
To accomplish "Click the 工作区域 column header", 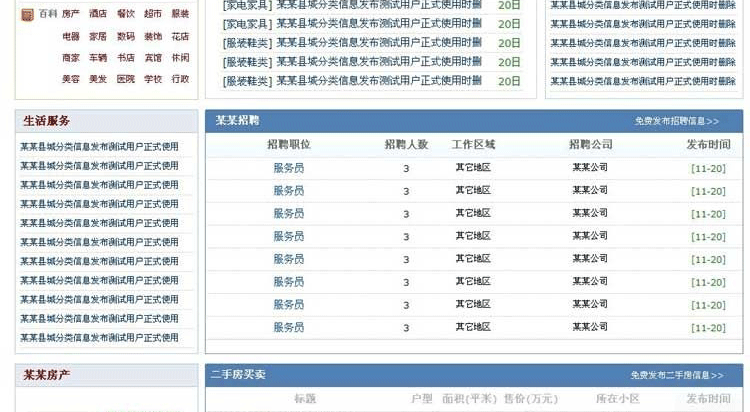I will pos(473,145).
